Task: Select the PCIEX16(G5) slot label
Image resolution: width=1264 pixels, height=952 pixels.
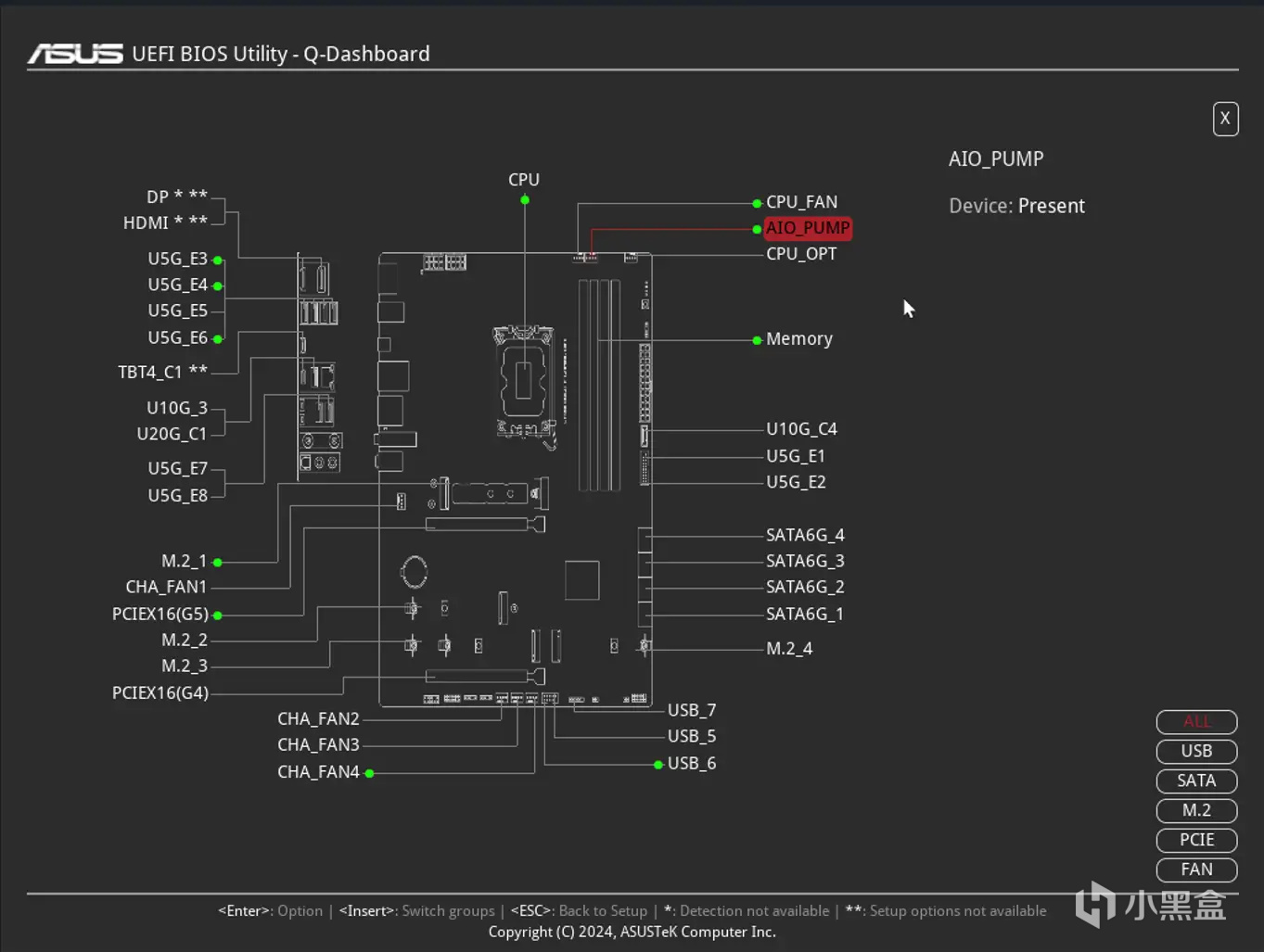Action: coord(160,614)
